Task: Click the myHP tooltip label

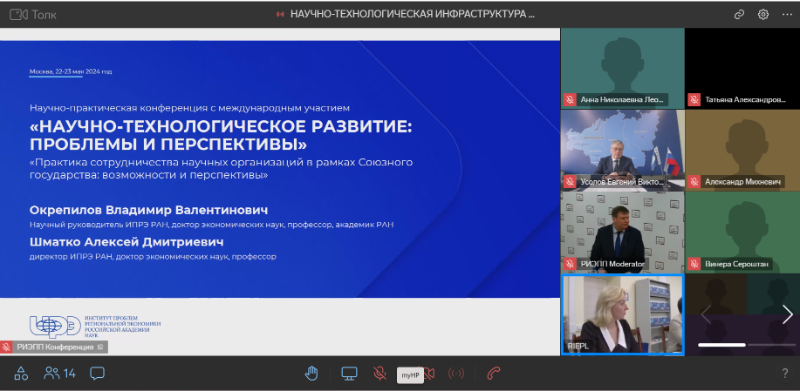Action: click(410, 375)
